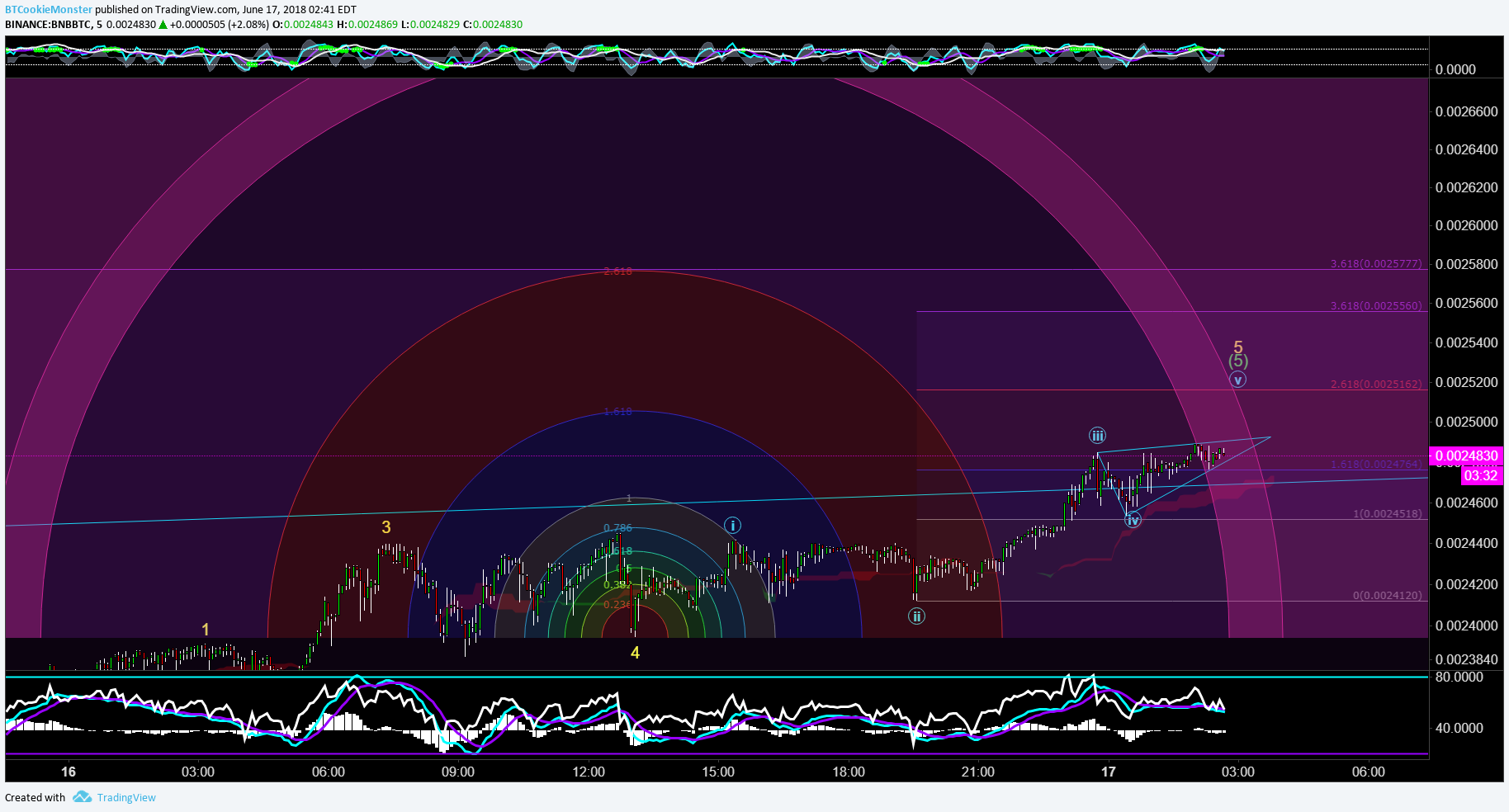Click the 06:00 label after date 16

tap(329, 772)
